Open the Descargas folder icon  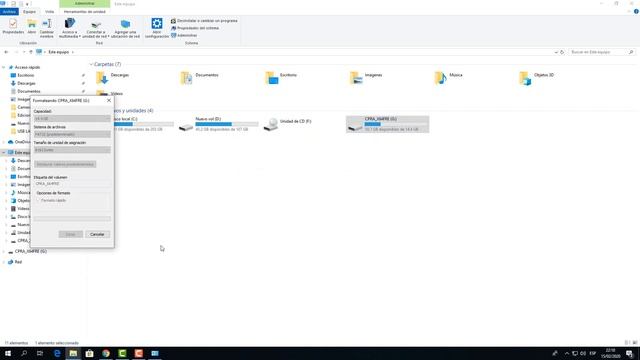(102, 78)
